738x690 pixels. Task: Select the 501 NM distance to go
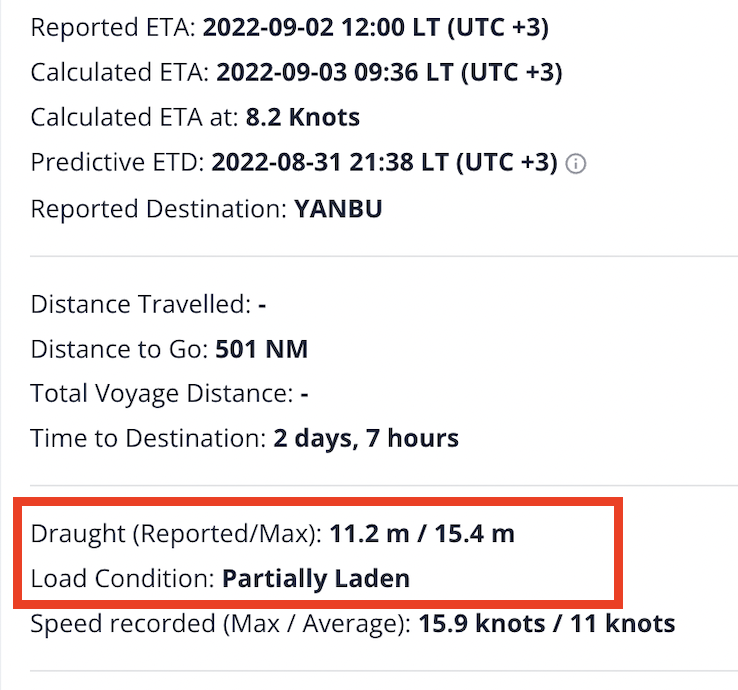(261, 349)
